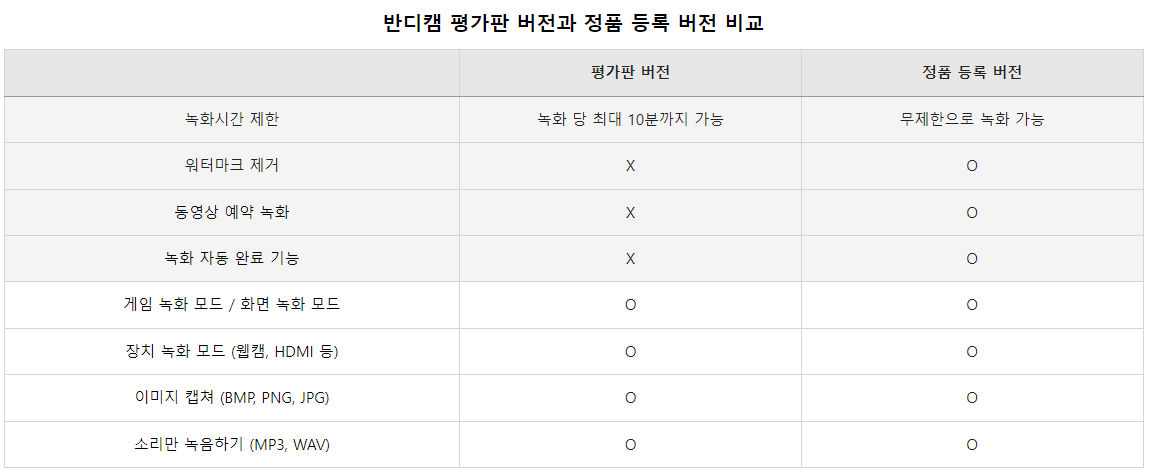Click the O mark in 워터마크 제거 row

[971, 166]
